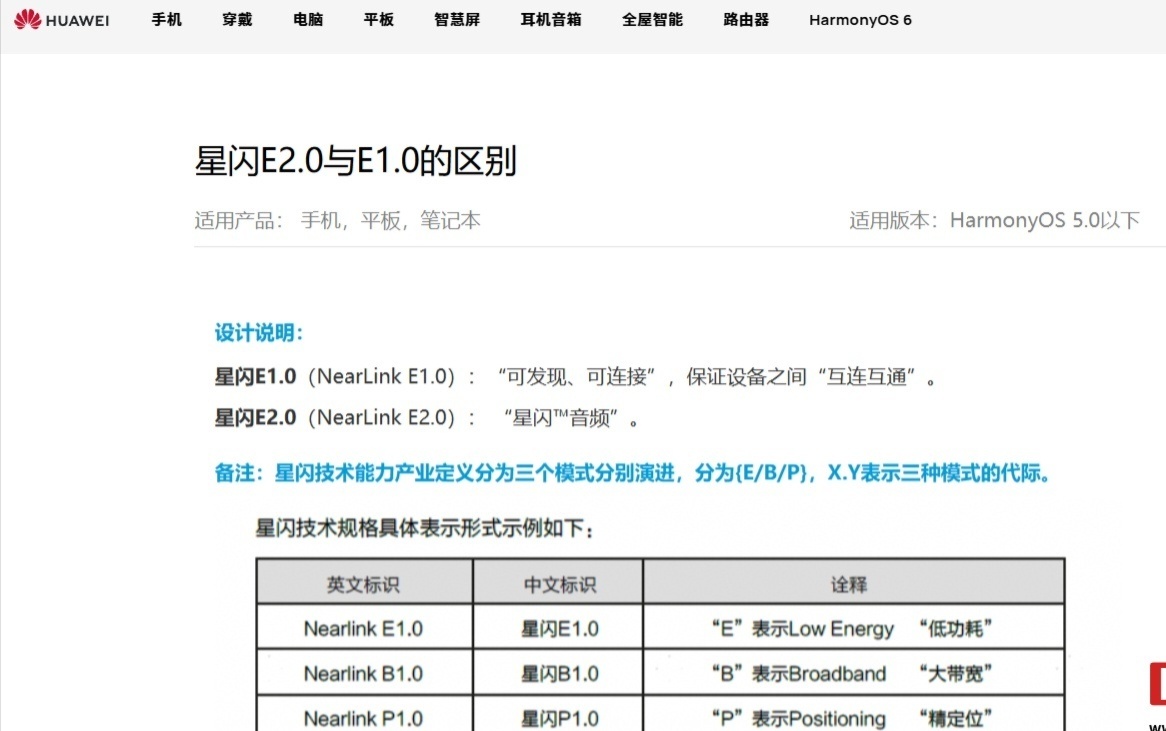Click the 星闪E2.0 (NearLink E2.0) line

[427, 418]
